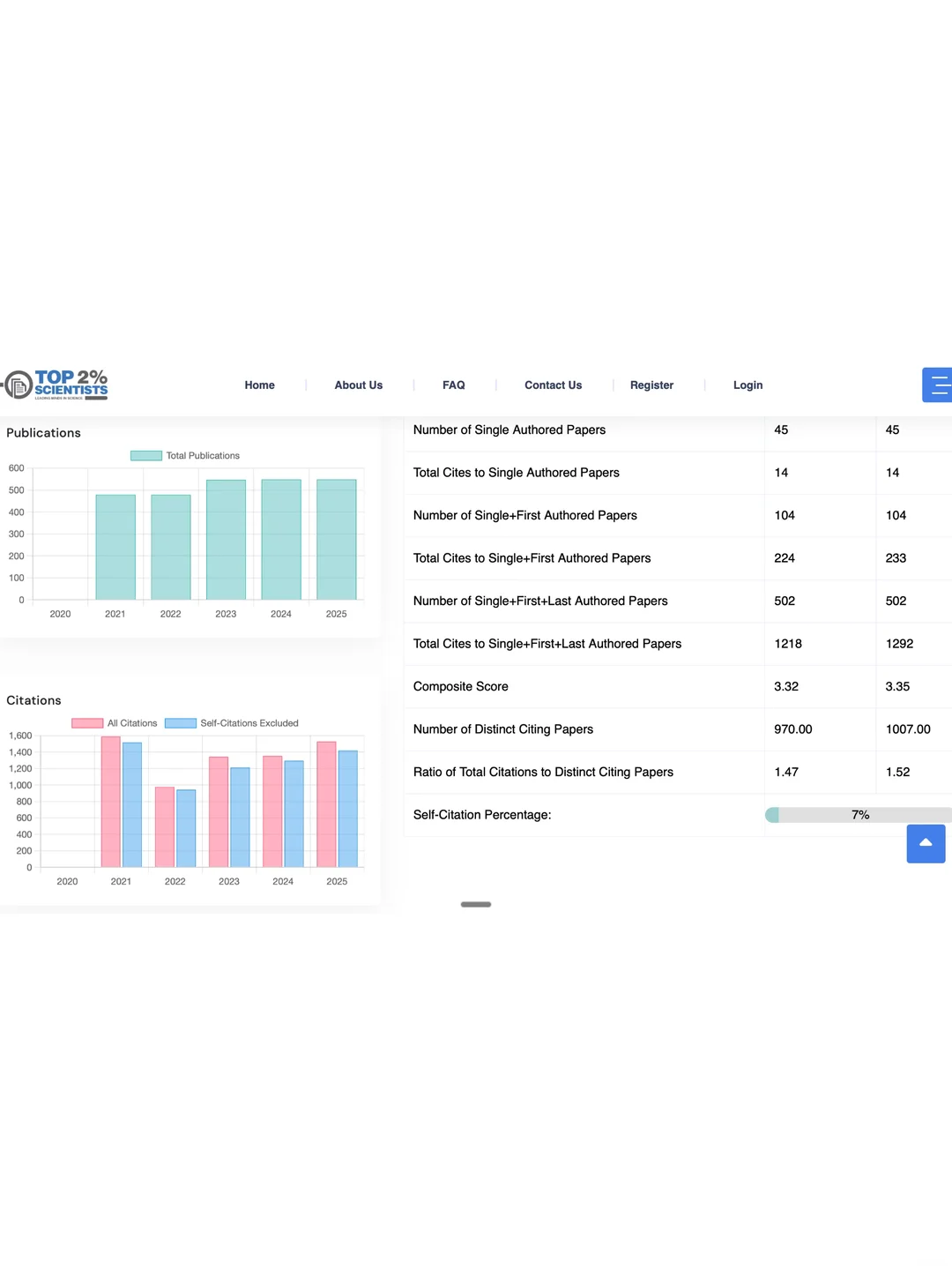Click the total cites value 1292
Image resolution: width=952 pixels, height=1270 pixels.
899,644
